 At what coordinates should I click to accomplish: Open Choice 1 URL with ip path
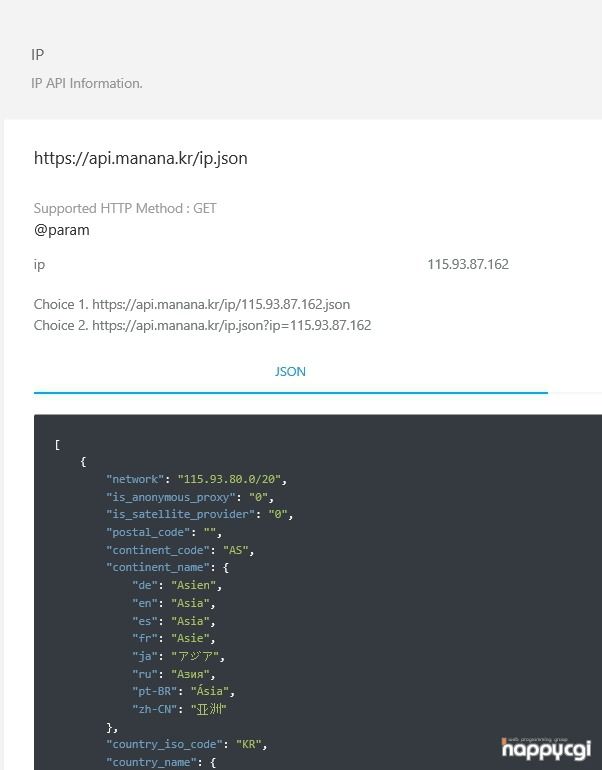pyautogui.click(x=221, y=304)
